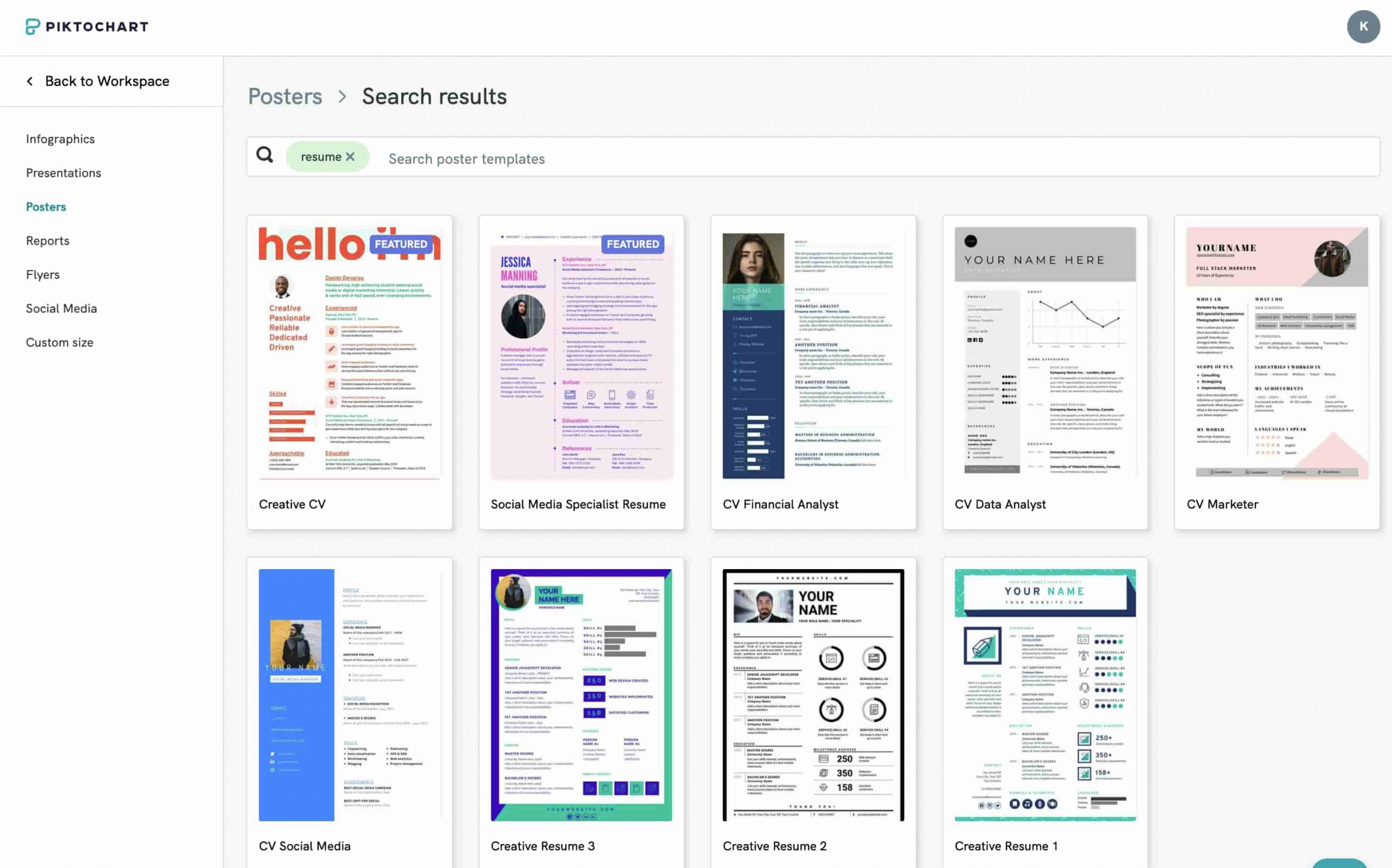The width and height of the screenshot is (1392, 868).
Task: Click the user avatar icon top right
Action: click(1364, 26)
